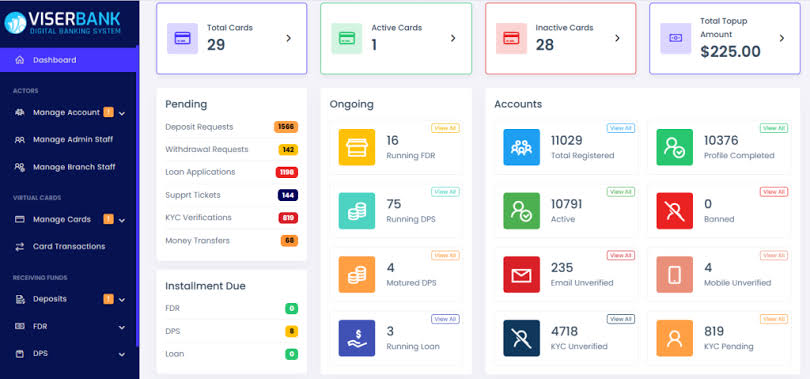Click View All for Total Registered
The height and width of the screenshot is (379, 810).
click(x=621, y=128)
